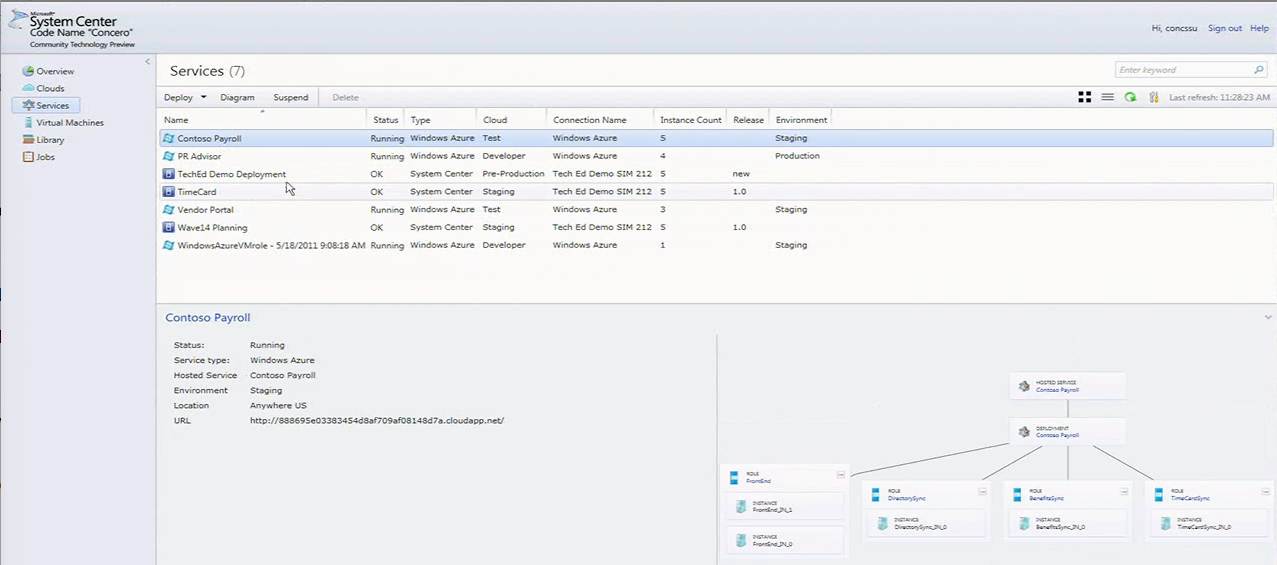Go to the Clouds section
The image size is (1277, 565).
(50, 89)
